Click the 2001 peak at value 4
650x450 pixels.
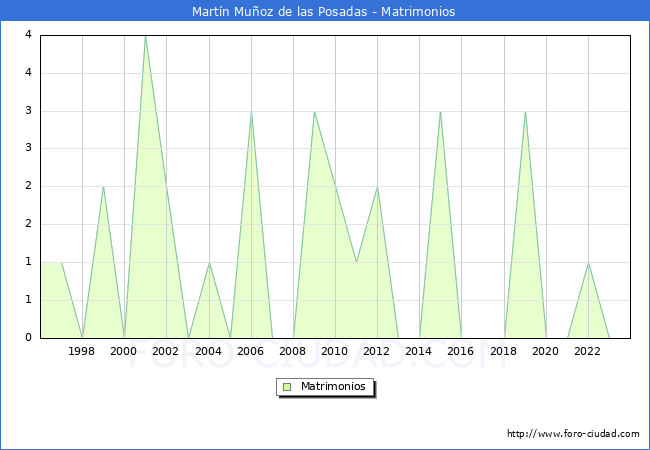tap(145, 36)
